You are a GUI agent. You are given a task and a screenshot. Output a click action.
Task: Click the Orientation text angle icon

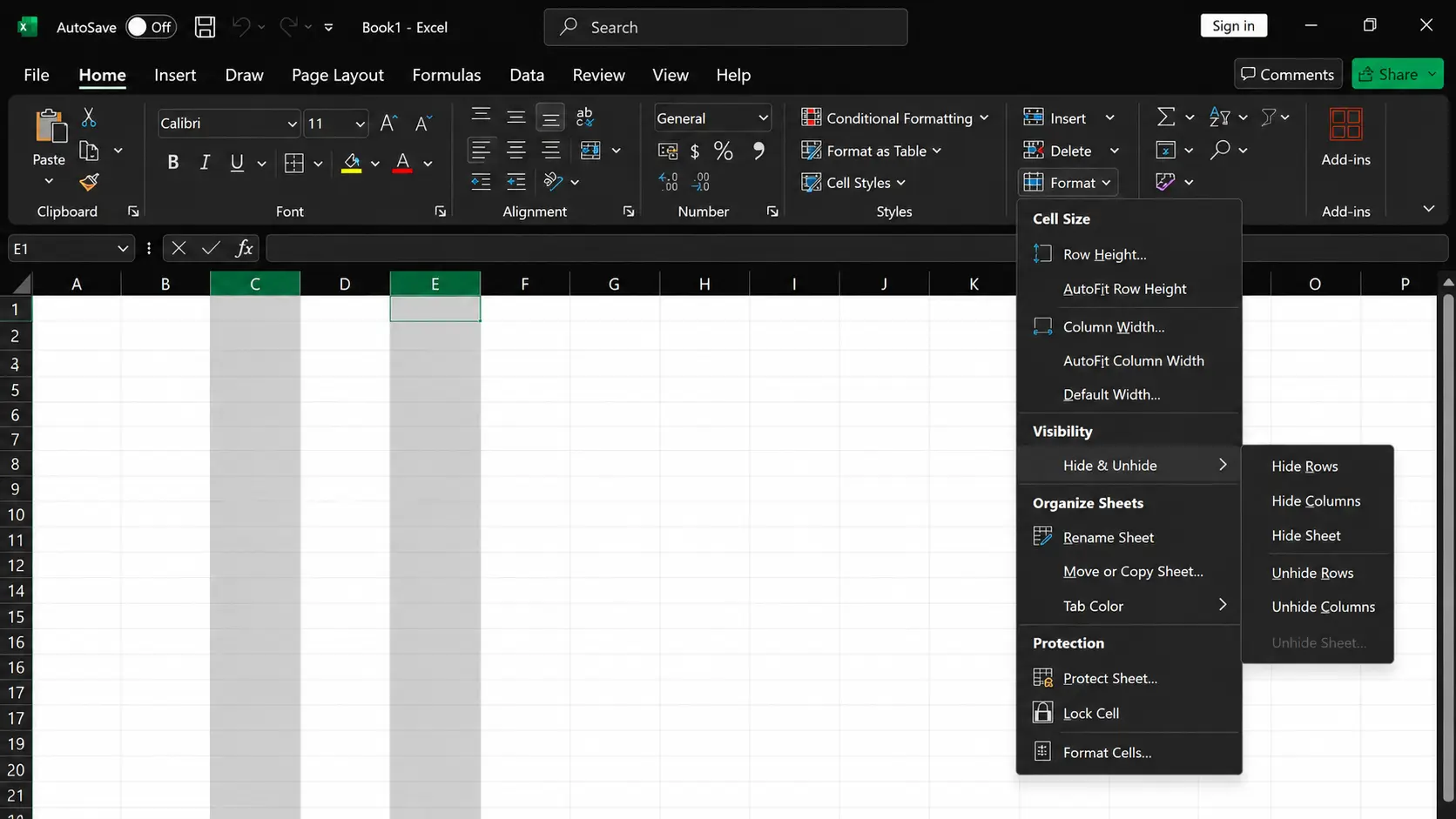[x=552, y=181]
